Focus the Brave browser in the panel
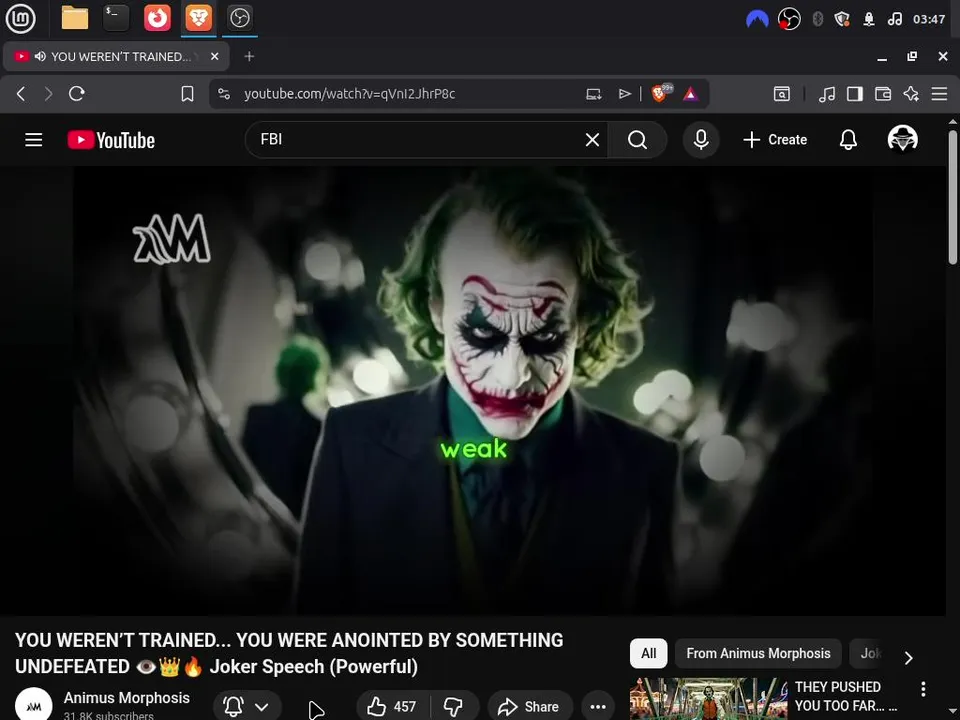The width and height of the screenshot is (960, 720). (x=198, y=18)
